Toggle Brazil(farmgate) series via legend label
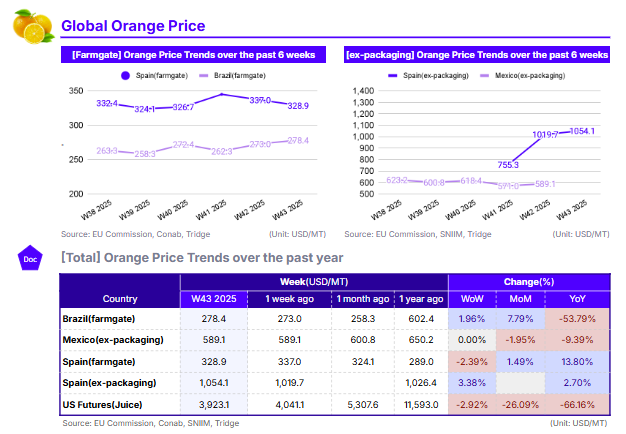This screenshot has width=626, height=434. pyautogui.click(x=239, y=75)
